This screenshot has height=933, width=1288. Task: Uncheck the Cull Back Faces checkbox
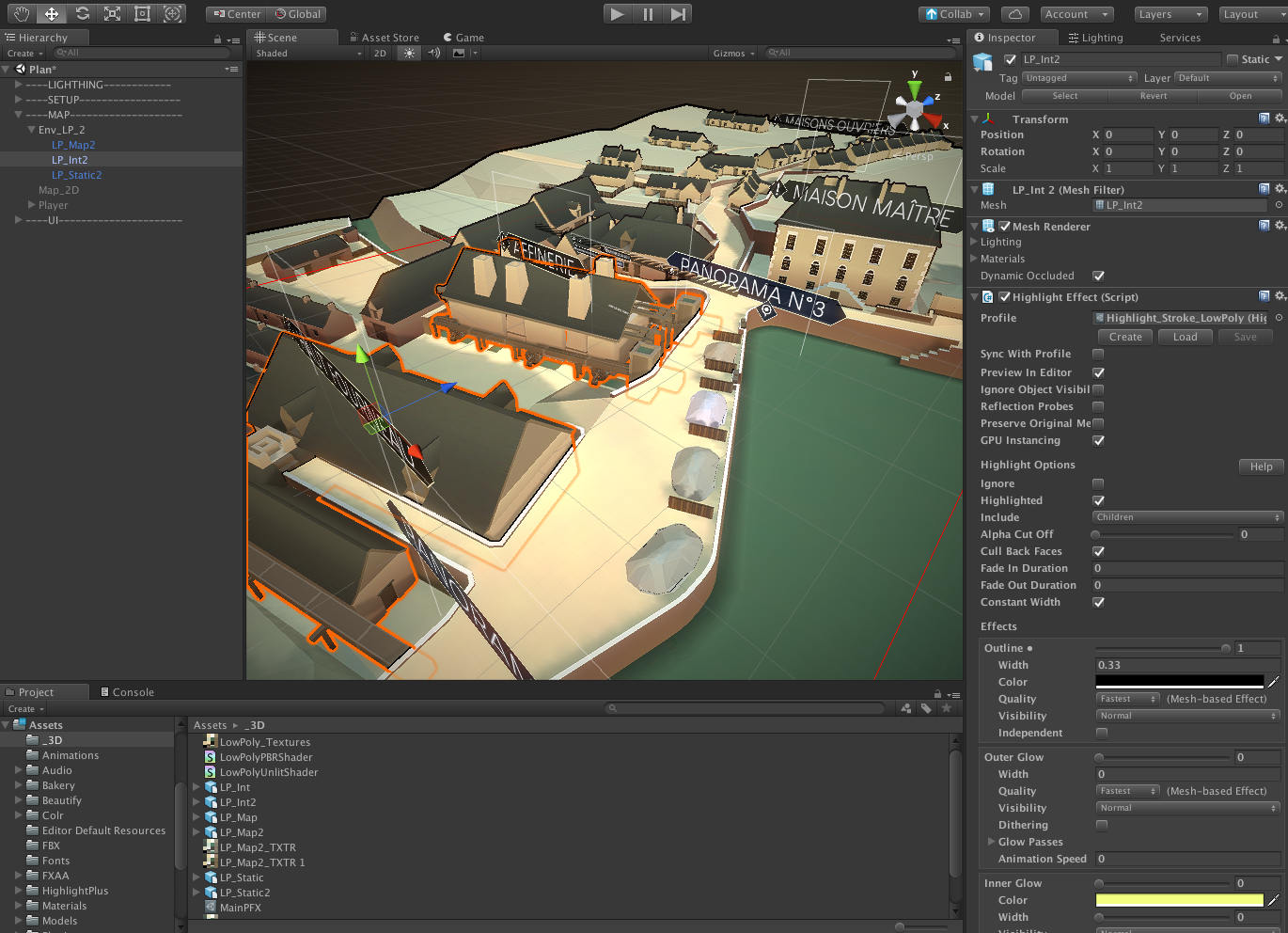pos(1098,552)
